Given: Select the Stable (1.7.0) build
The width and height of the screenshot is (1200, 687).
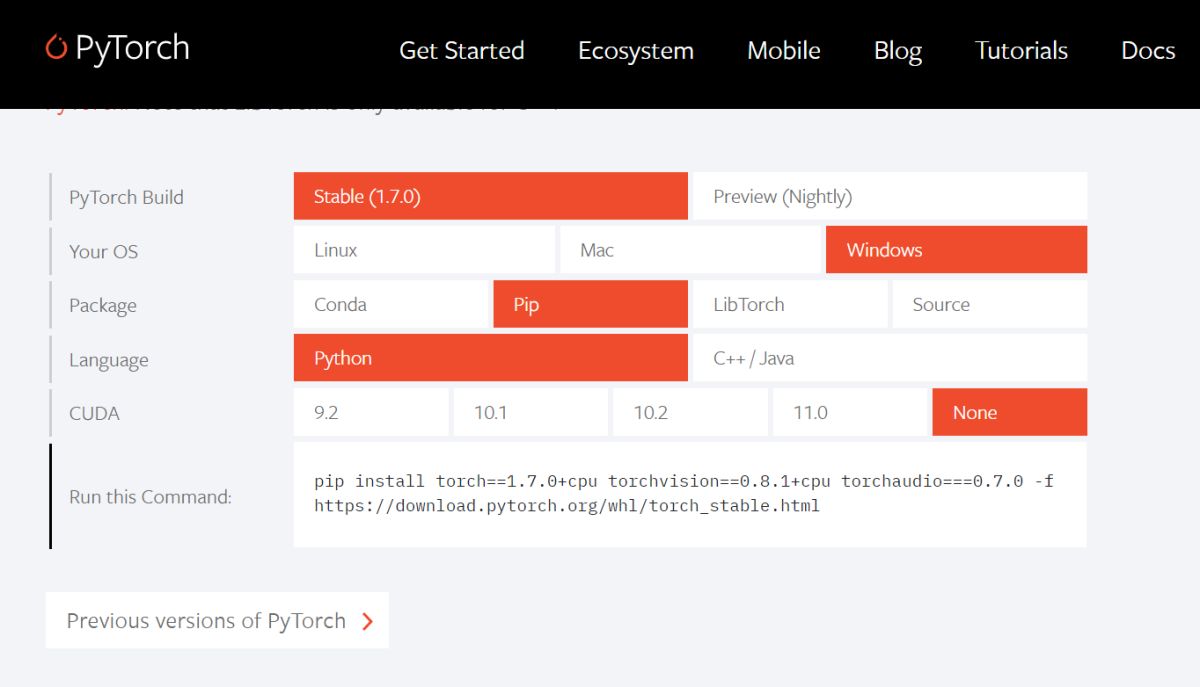Looking at the screenshot, I should 491,196.
